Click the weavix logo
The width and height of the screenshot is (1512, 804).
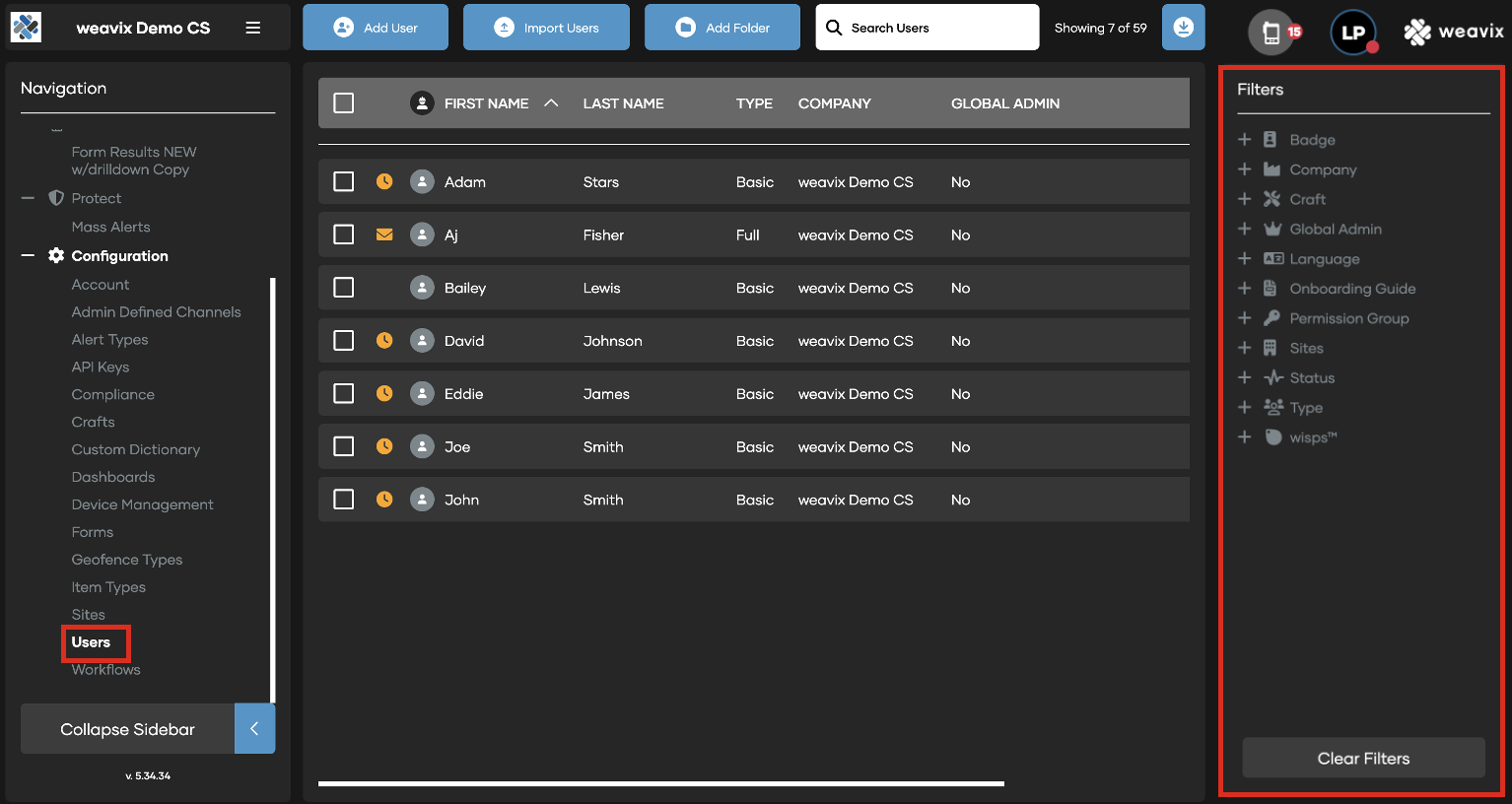pos(1453,31)
